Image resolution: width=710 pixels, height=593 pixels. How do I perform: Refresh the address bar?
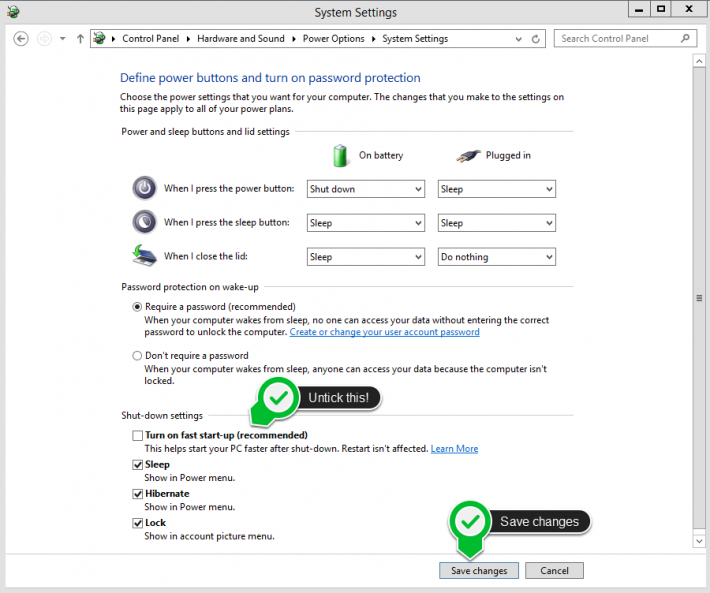click(x=536, y=39)
